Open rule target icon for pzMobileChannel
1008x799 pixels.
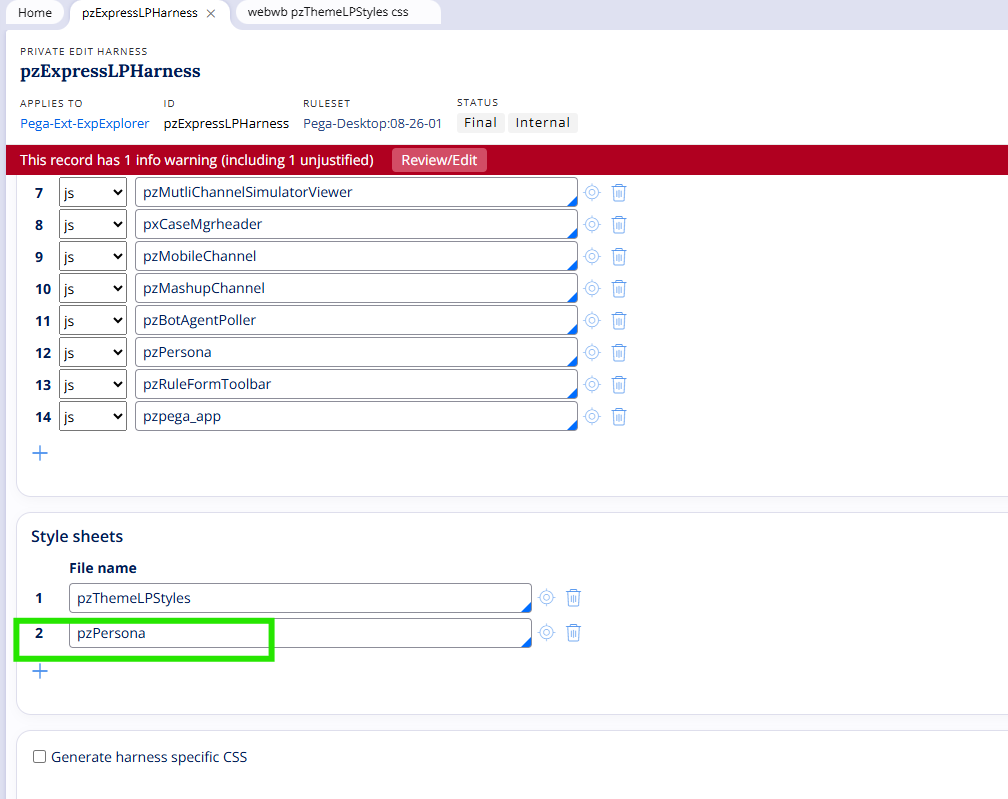592,256
